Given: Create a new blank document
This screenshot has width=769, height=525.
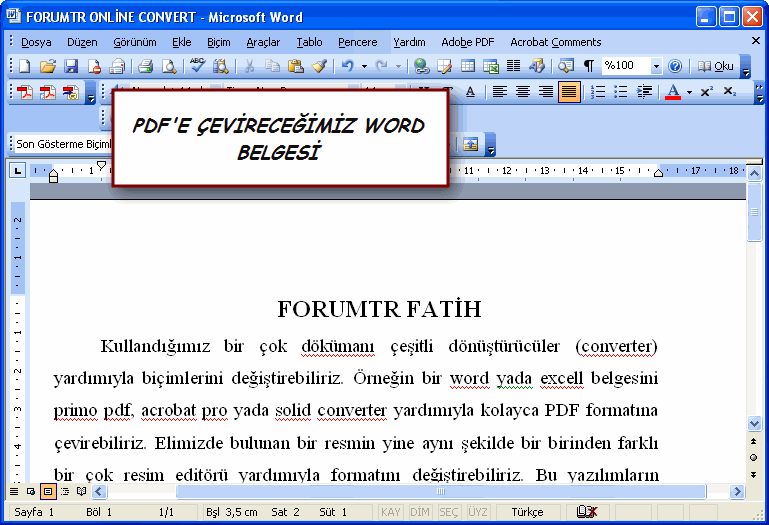Looking at the screenshot, I should [25, 66].
